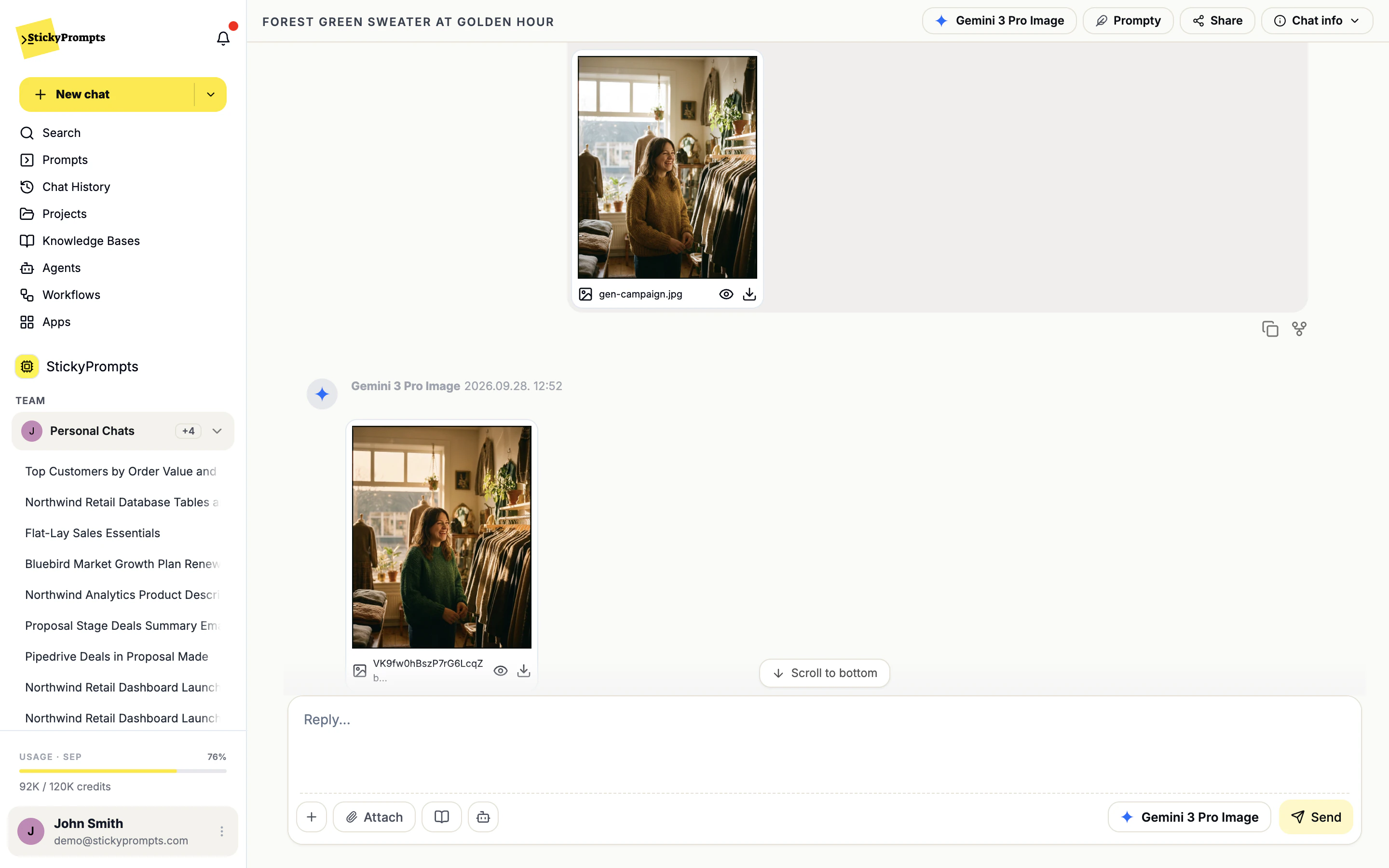Focus the Reply text field

pyautogui.click(x=824, y=744)
